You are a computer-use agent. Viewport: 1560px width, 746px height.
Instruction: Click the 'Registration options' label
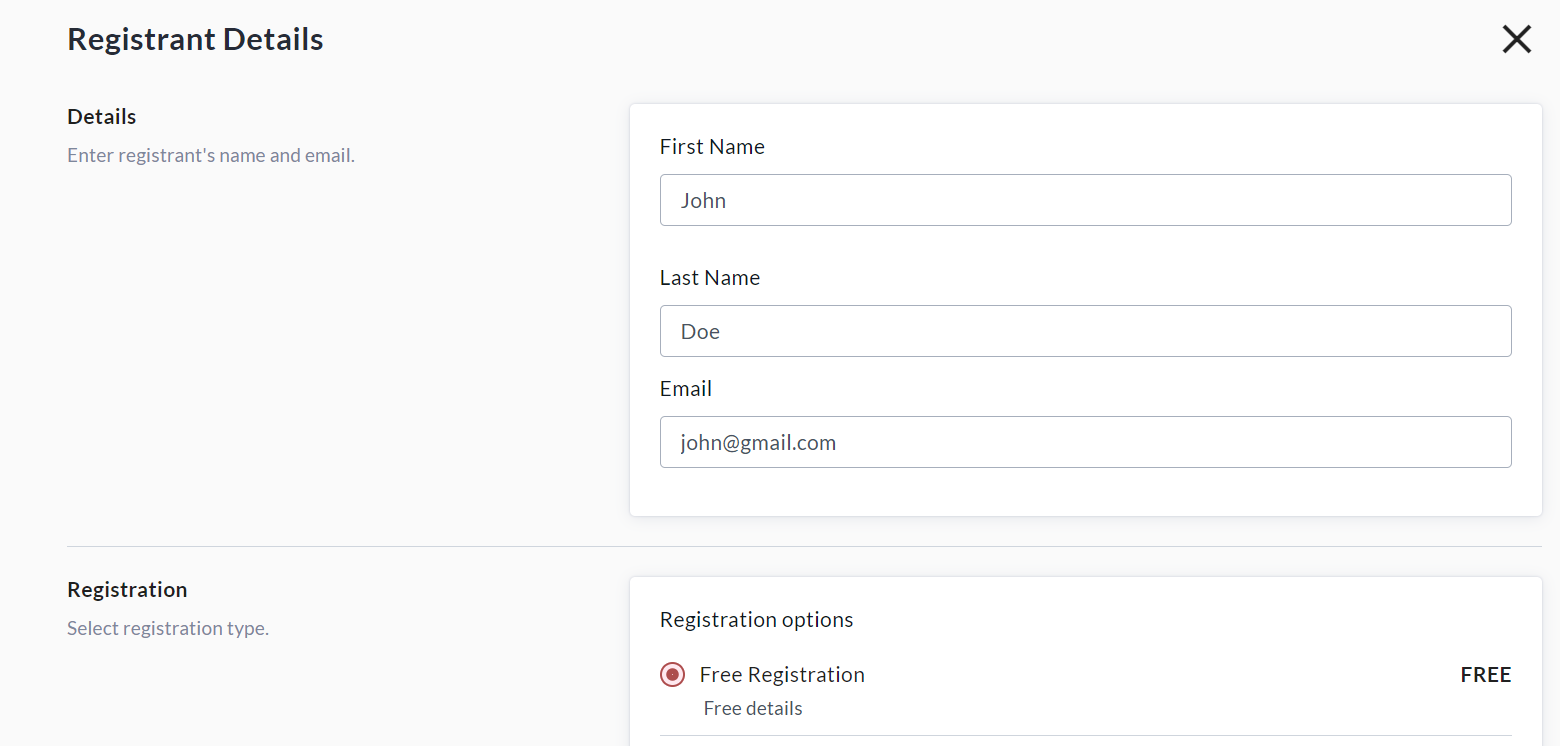click(757, 620)
